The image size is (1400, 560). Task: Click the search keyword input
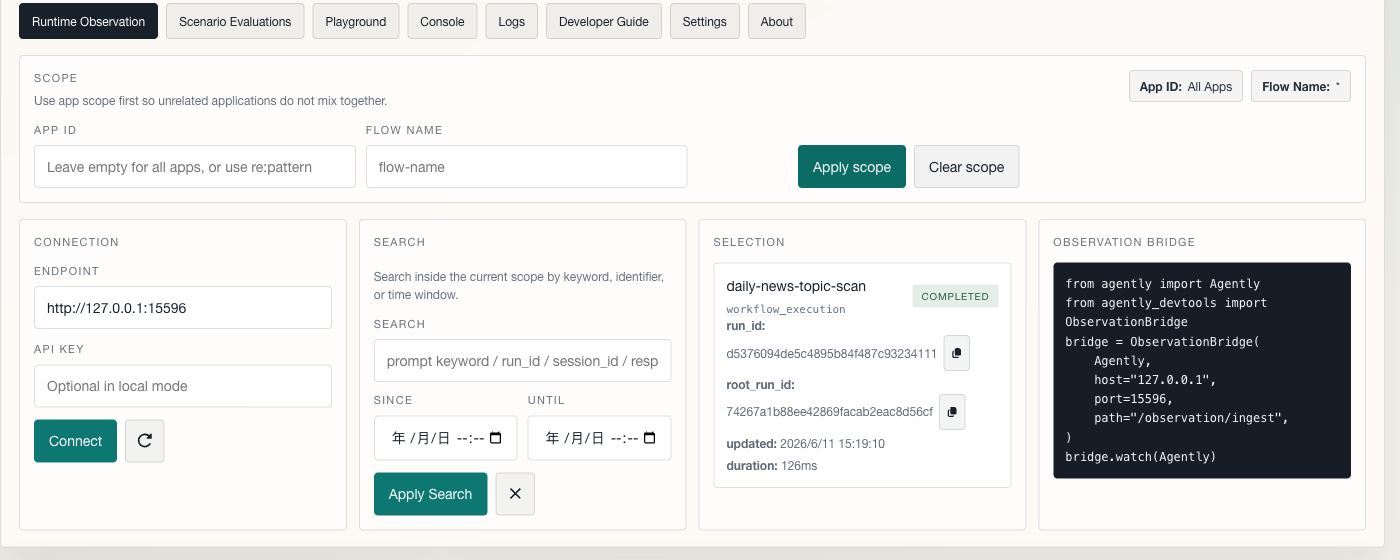pos(523,361)
